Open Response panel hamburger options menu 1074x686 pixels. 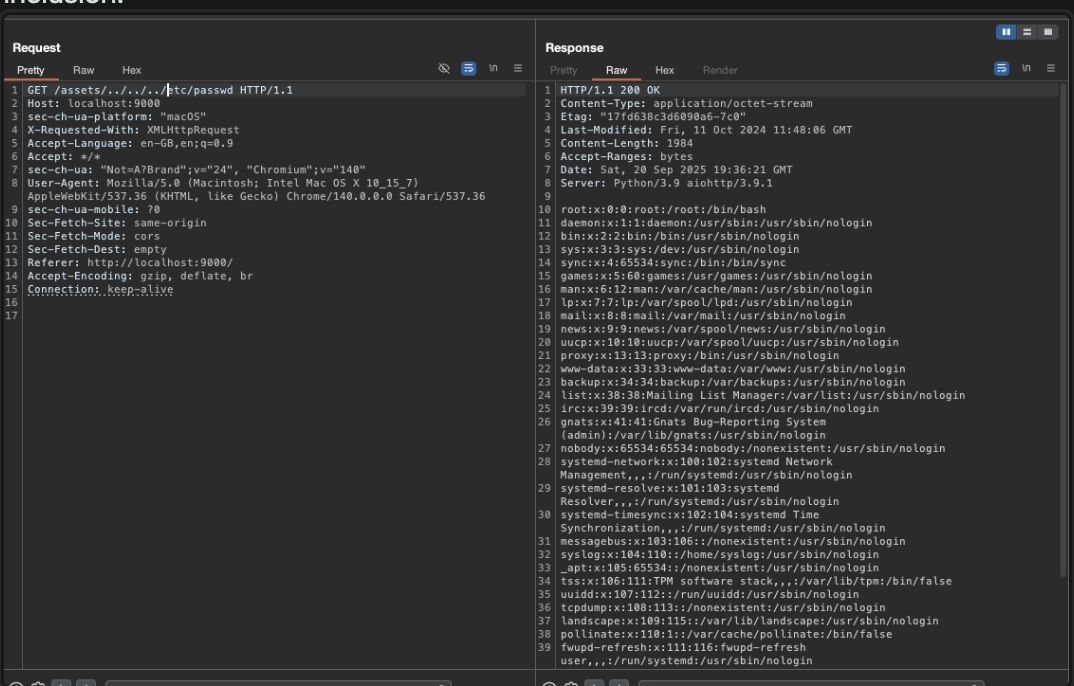point(1050,70)
